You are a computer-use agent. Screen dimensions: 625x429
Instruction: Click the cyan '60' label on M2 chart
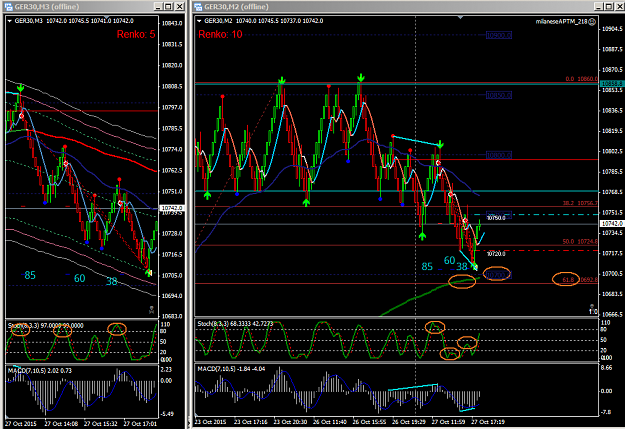click(450, 261)
